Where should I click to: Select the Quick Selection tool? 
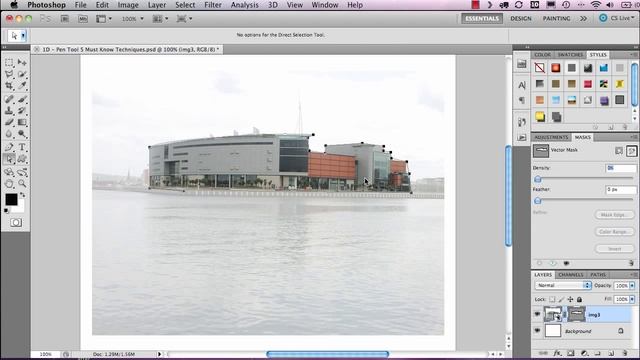(x=22, y=74)
